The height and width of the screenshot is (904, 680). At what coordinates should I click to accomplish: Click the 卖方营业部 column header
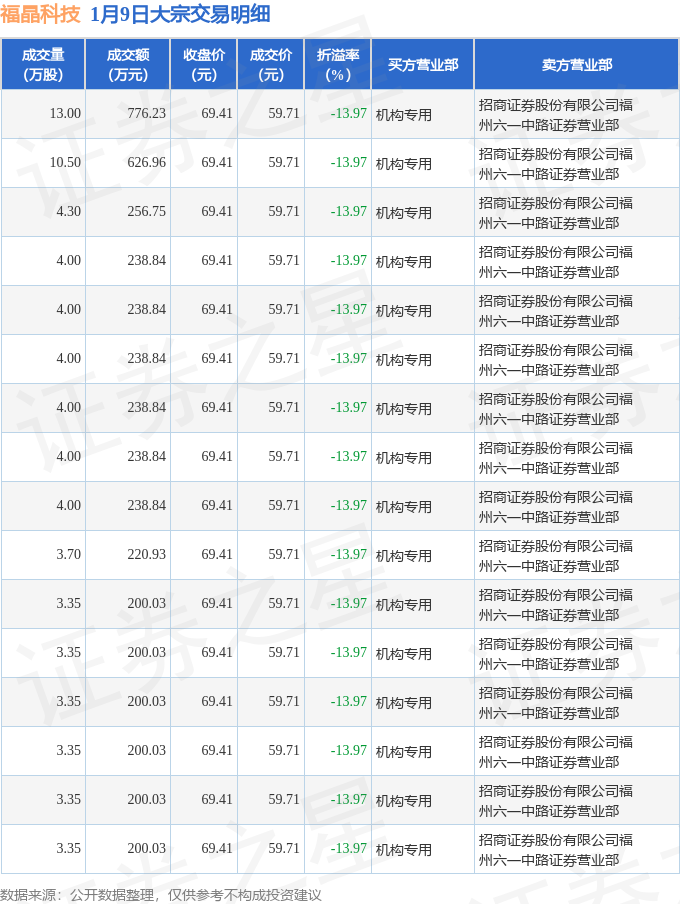pyautogui.click(x=577, y=64)
